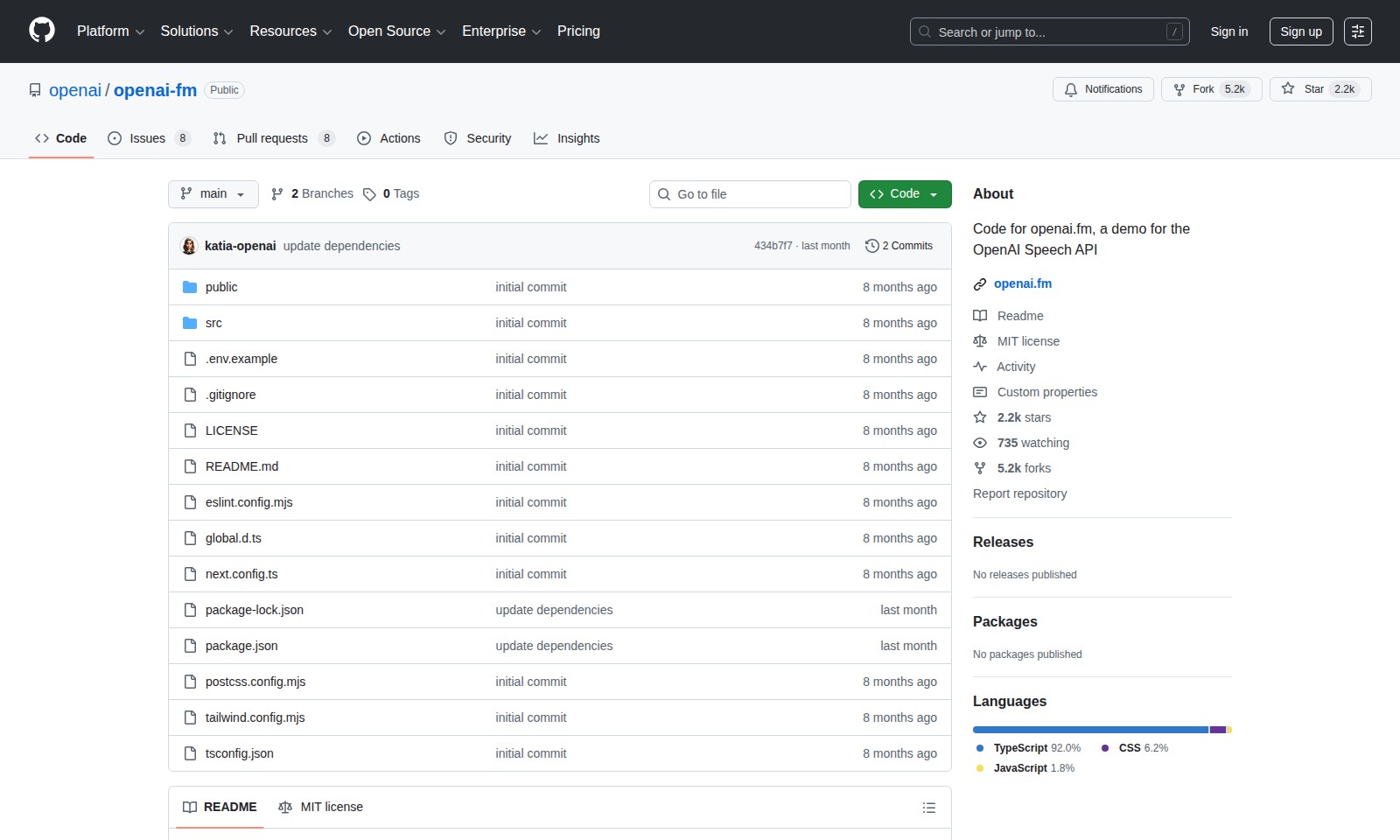
Task: Visit the openai.fm website link
Action: (x=1023, y=283)
